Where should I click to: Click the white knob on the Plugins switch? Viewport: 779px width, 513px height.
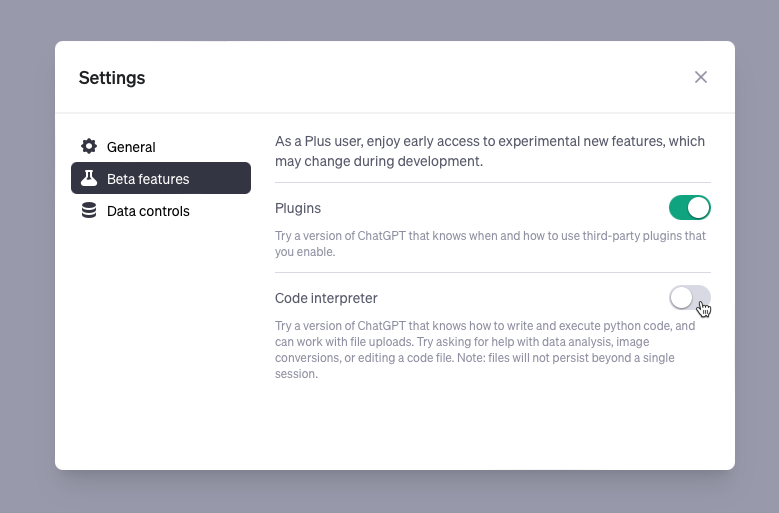coord(699,208)
